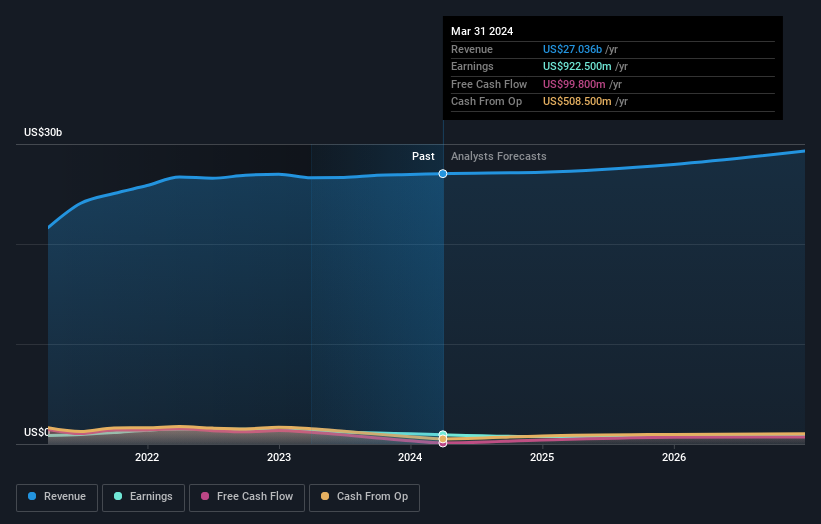Click the US$99.800m free cash flow value
This screenshot has height=524, width=821.
574,84
